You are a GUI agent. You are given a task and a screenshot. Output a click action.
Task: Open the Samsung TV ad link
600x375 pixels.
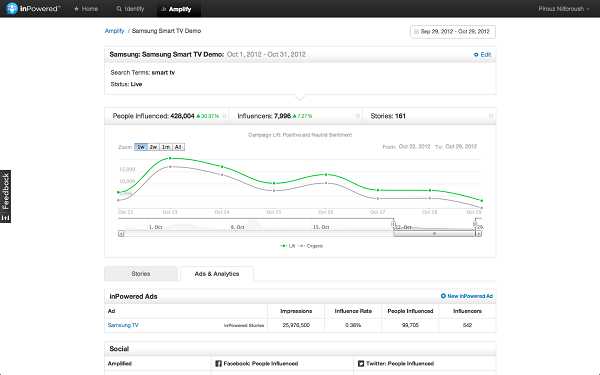(123, 325)
